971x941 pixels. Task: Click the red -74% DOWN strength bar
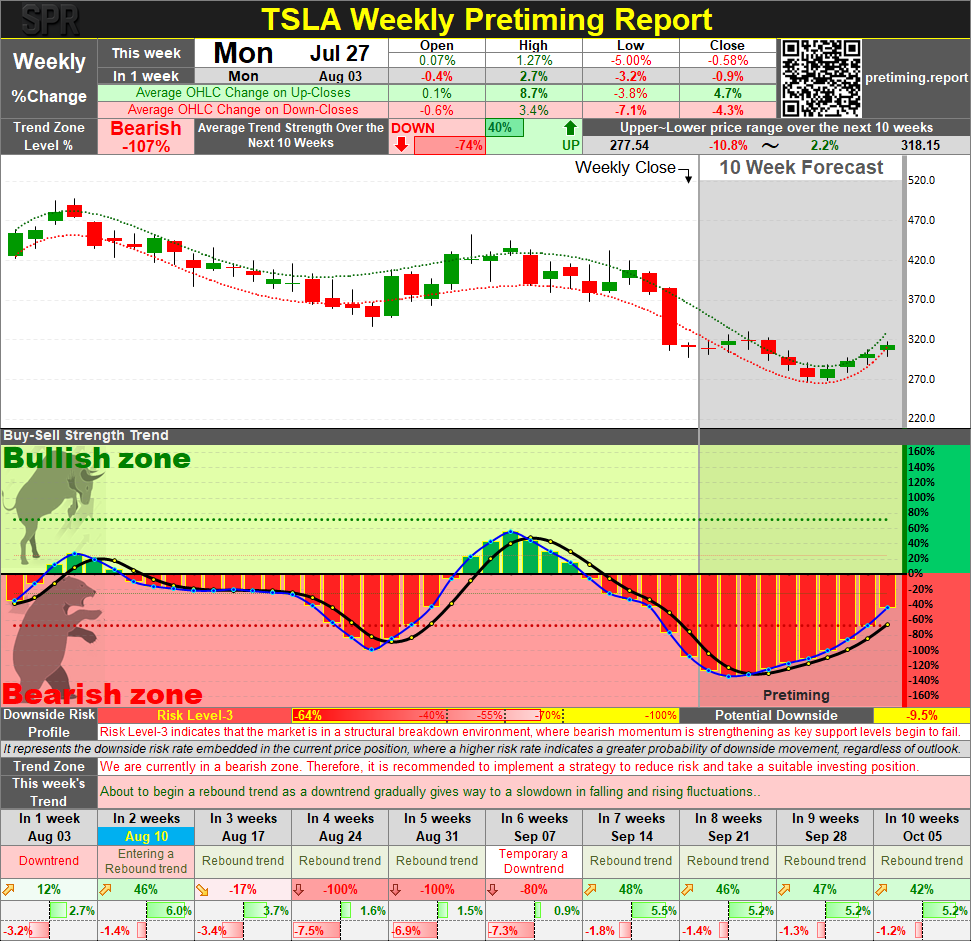(450, 145)
